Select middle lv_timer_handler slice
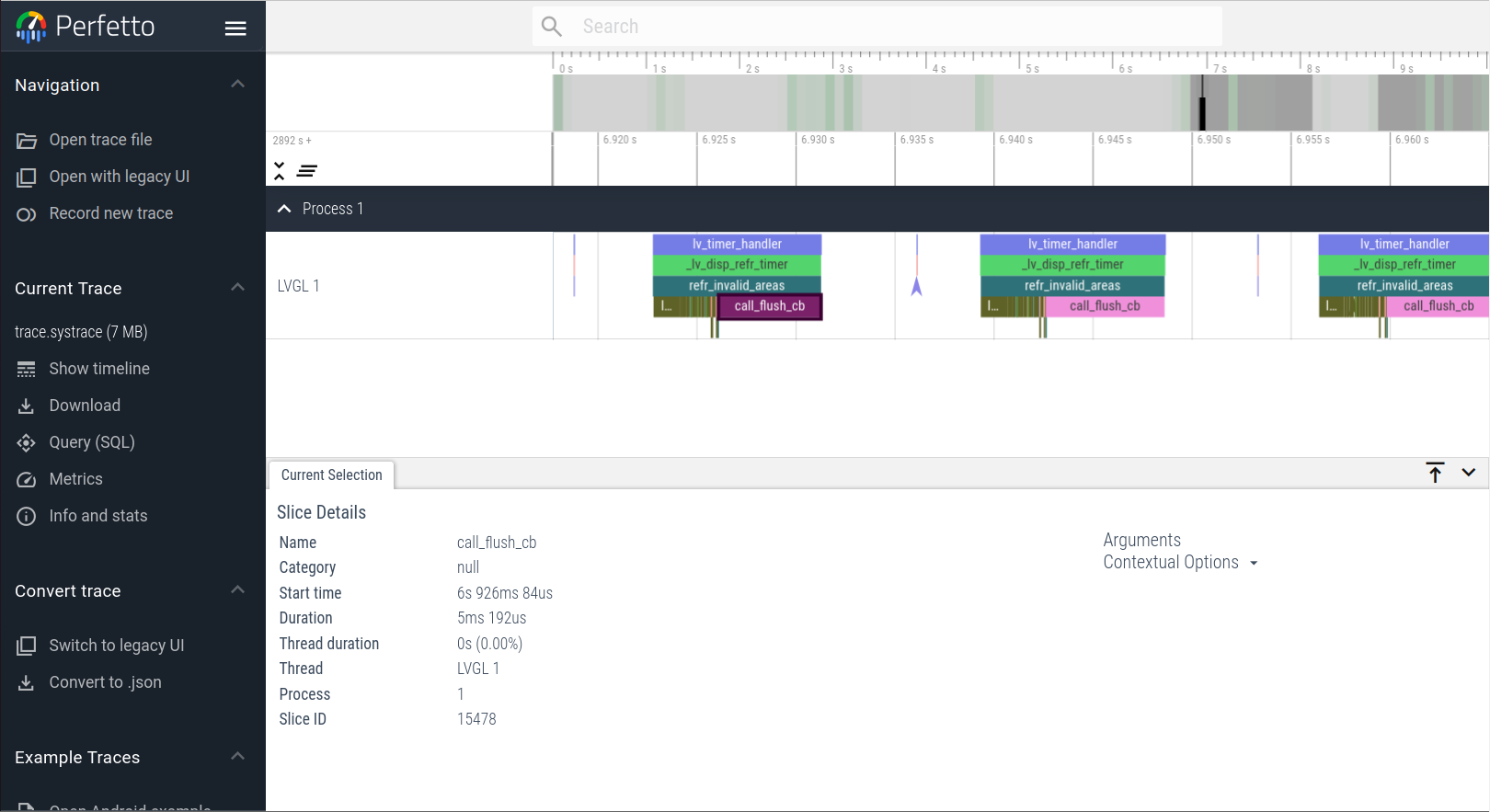Screen dimensions: 1490x812 (x=1072, y=244)
